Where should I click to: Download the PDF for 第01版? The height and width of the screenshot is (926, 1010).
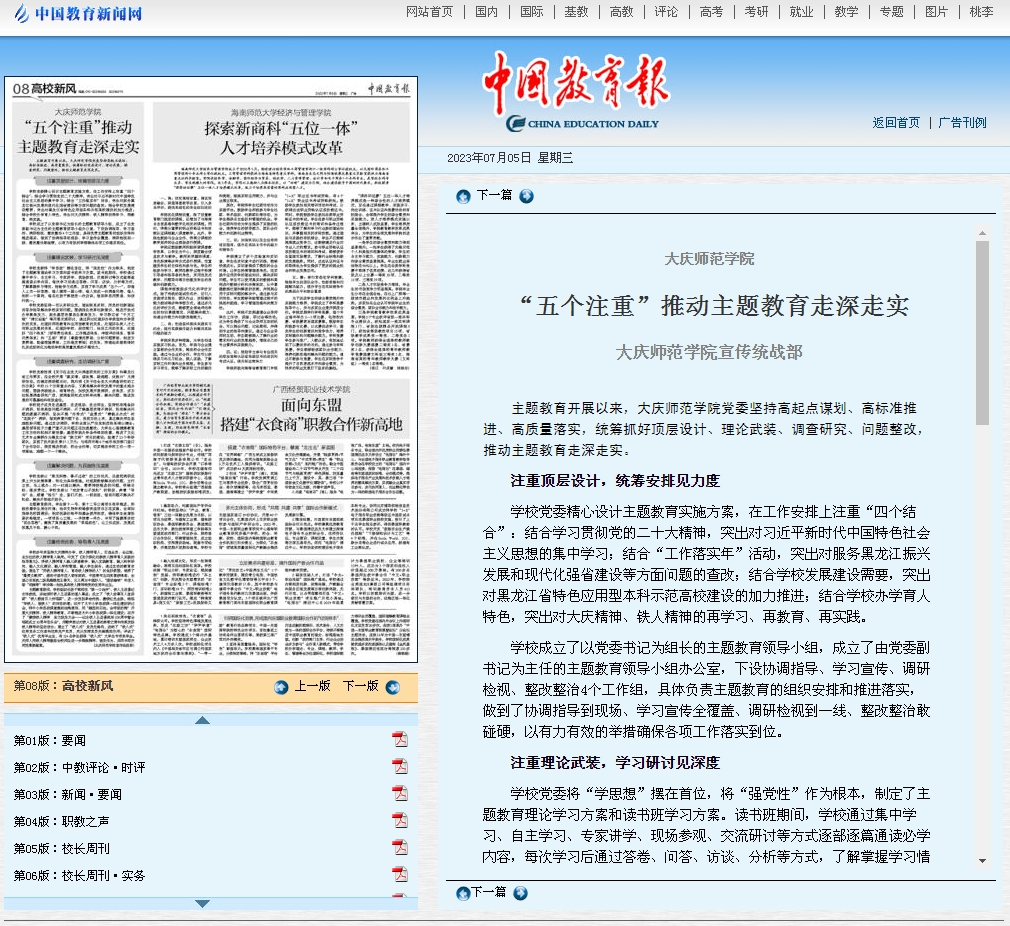pyautogui.click(x=400, y=739)
